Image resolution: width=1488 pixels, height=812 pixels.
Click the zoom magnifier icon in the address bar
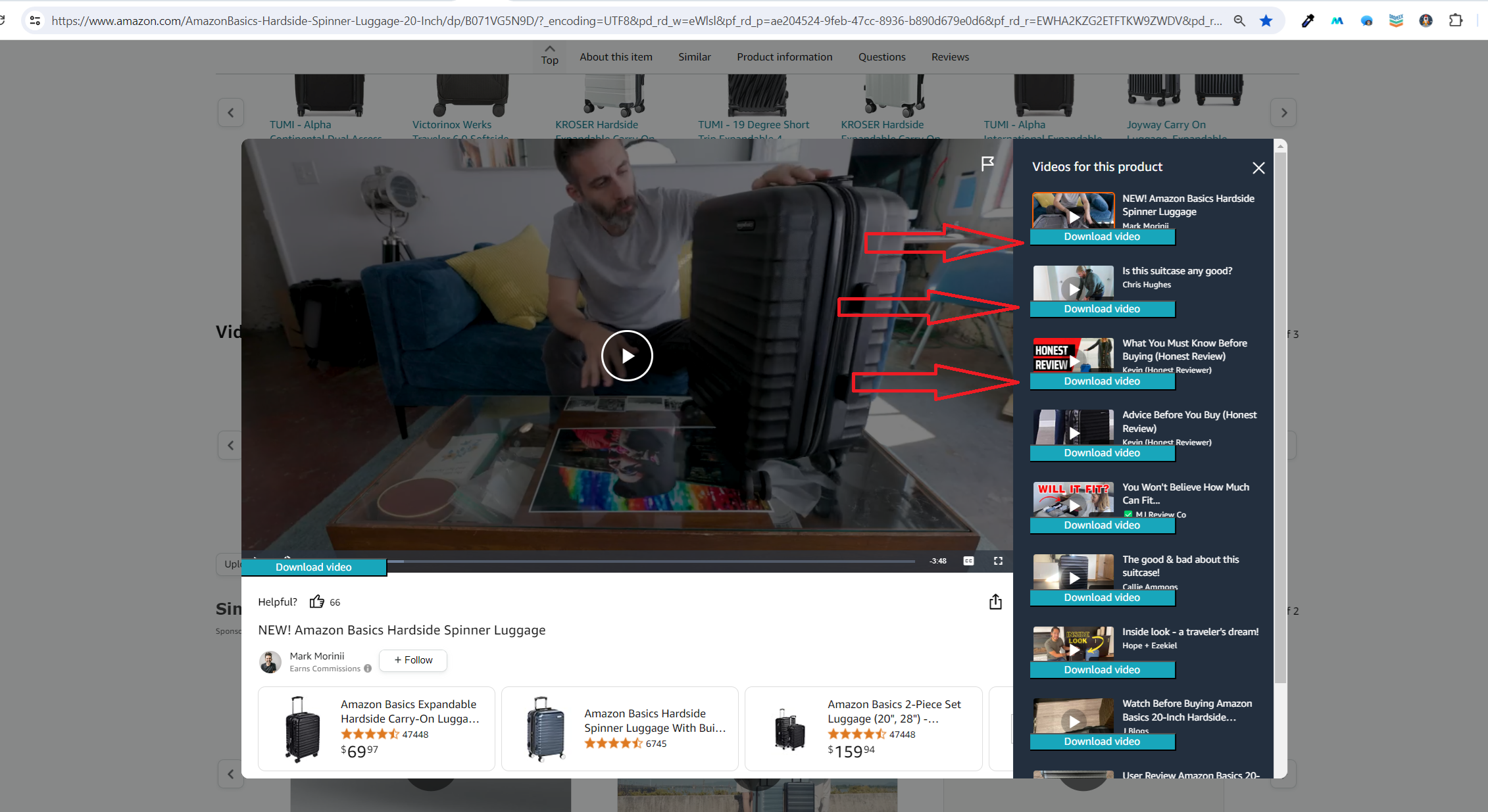[1239, 21]
